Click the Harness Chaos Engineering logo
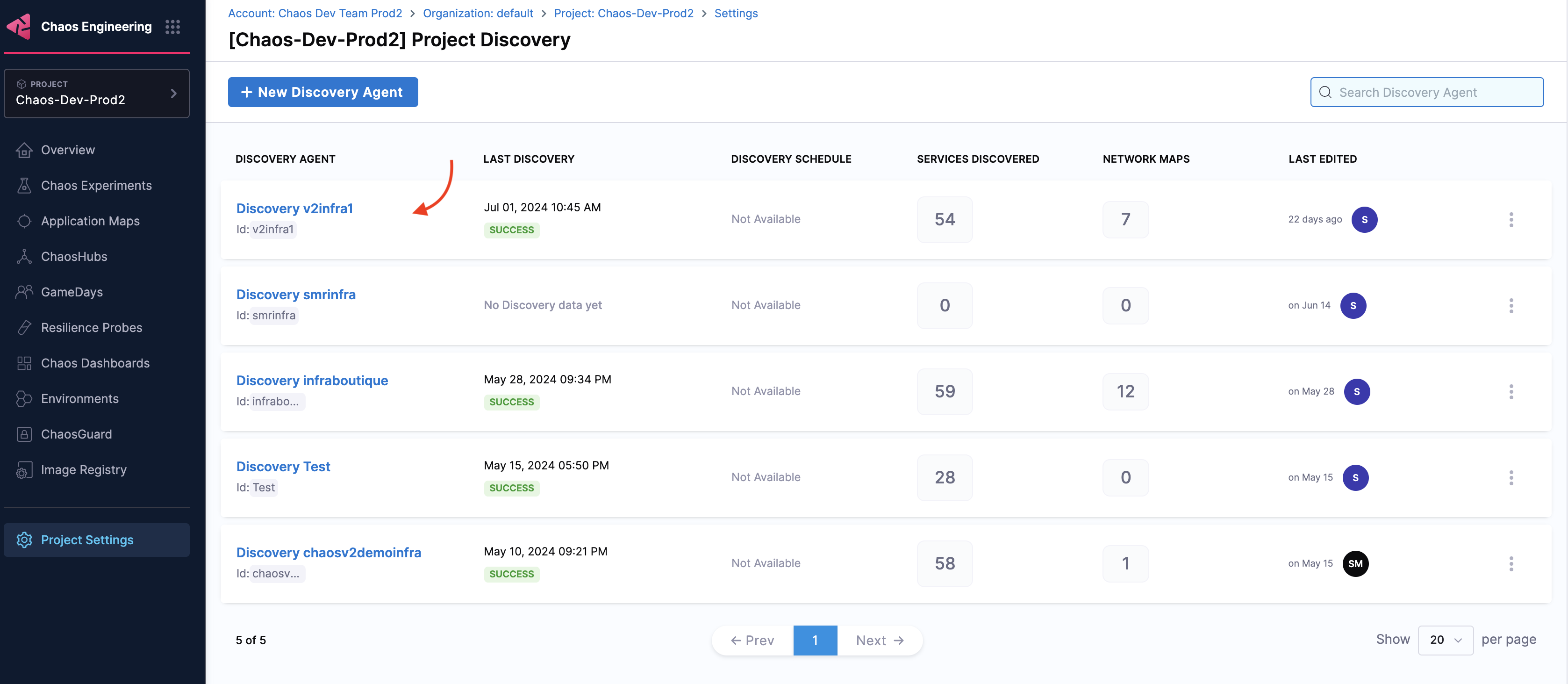 [x=19, y=27]
